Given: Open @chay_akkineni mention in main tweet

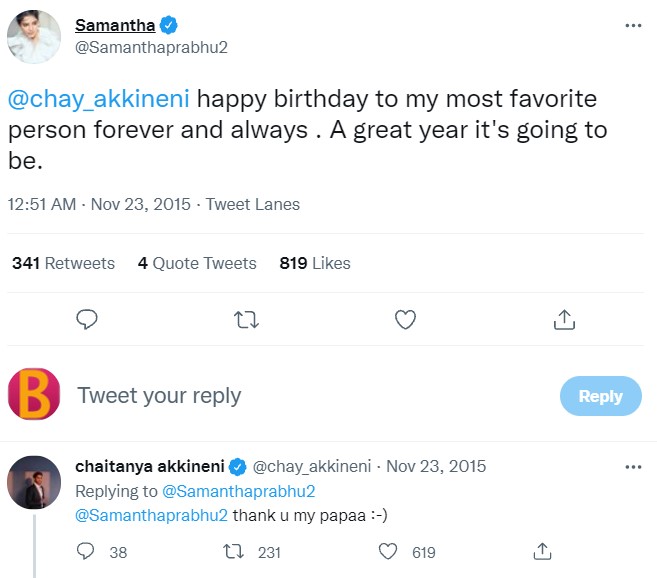Looking at the screenshot, I should 98,100.
